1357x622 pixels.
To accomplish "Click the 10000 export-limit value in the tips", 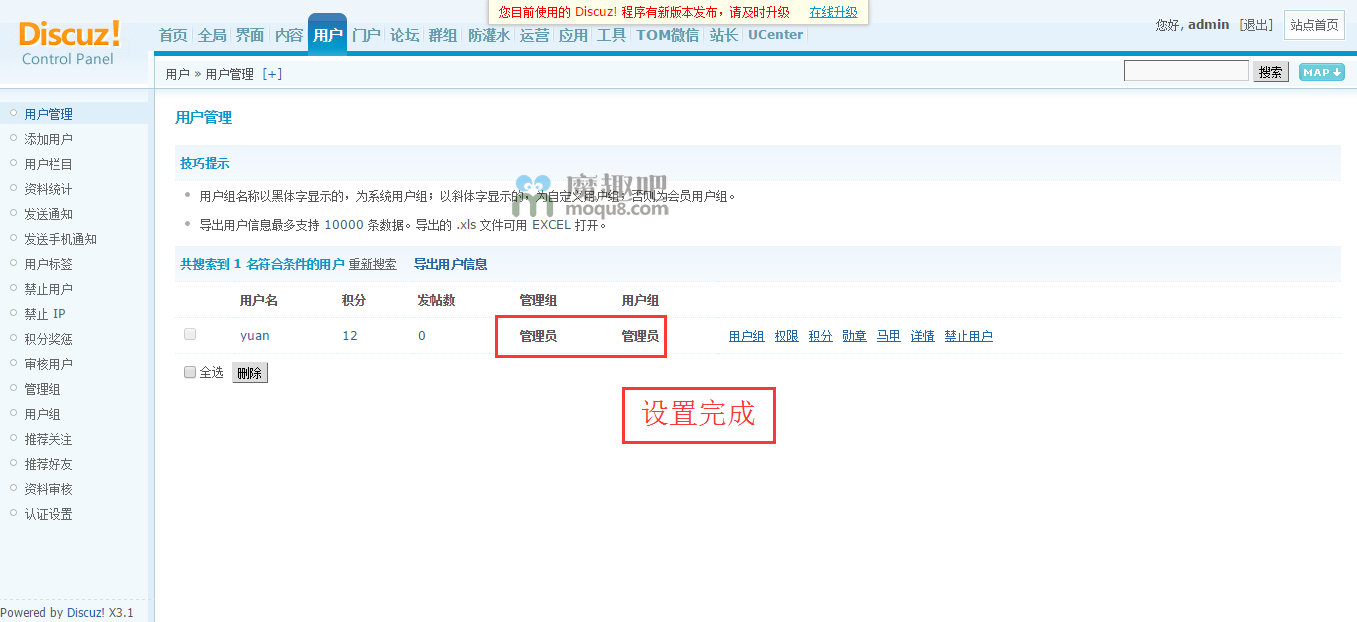I will 344,225.
